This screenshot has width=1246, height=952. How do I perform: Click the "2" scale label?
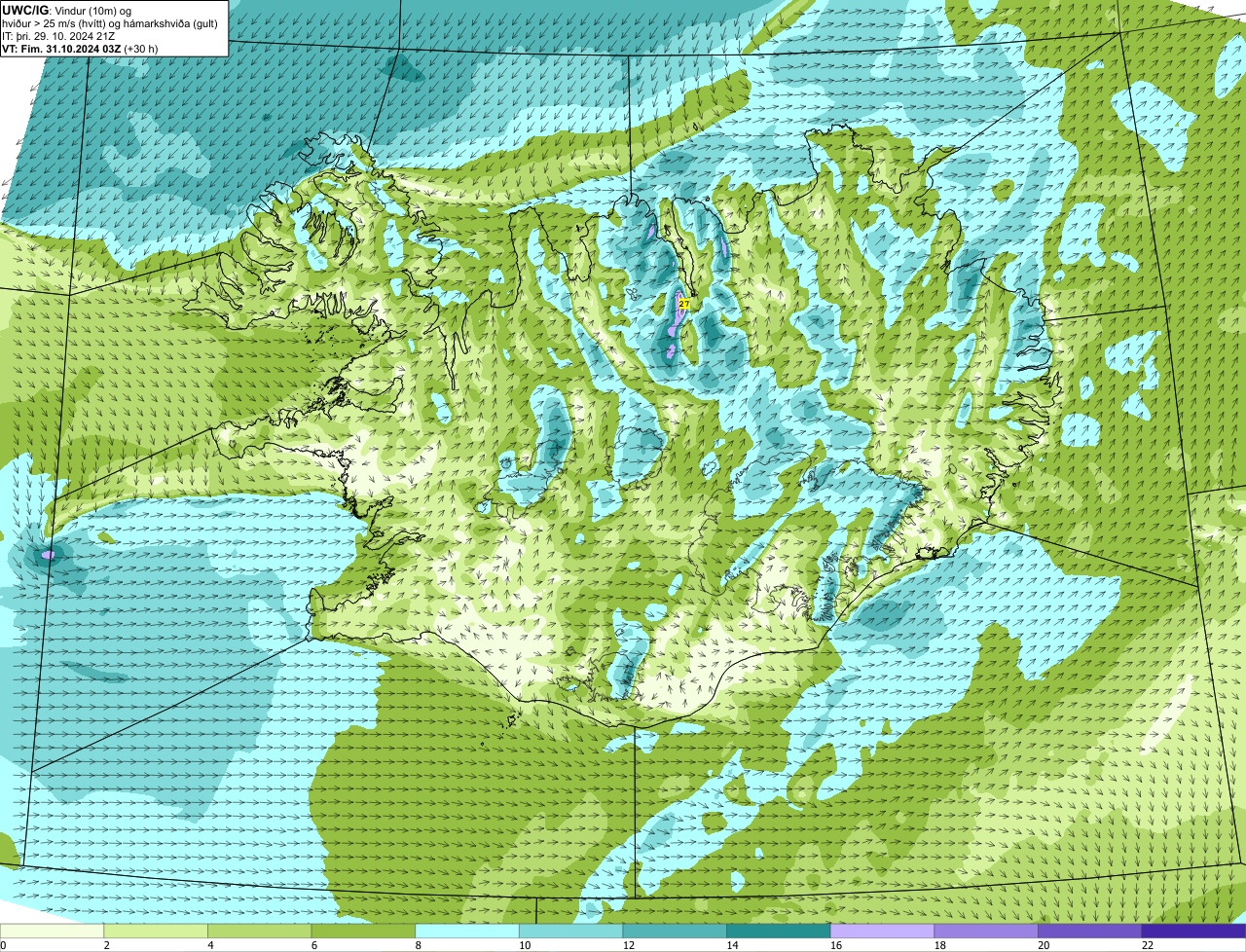pos(106,945)
